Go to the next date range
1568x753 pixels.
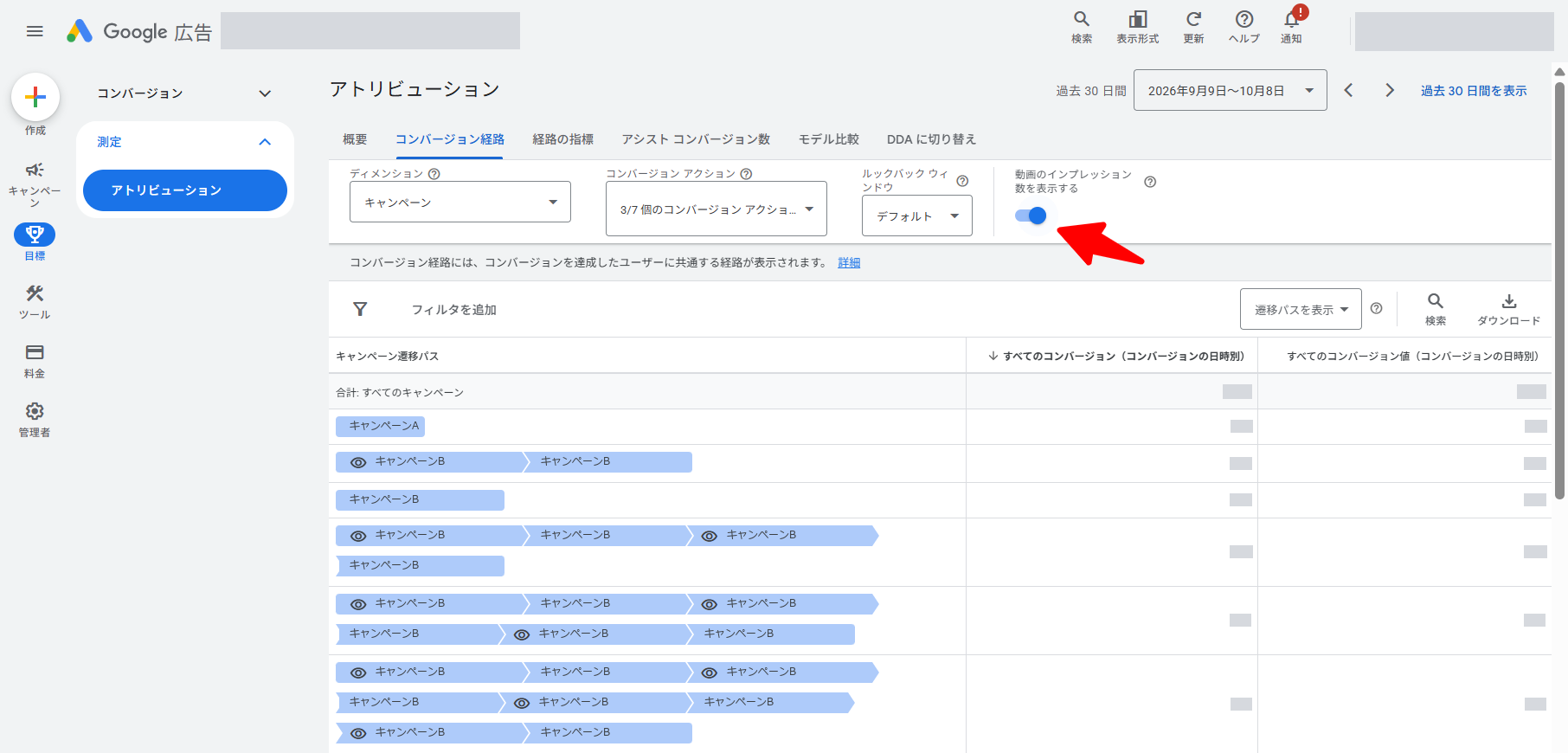1390,90
